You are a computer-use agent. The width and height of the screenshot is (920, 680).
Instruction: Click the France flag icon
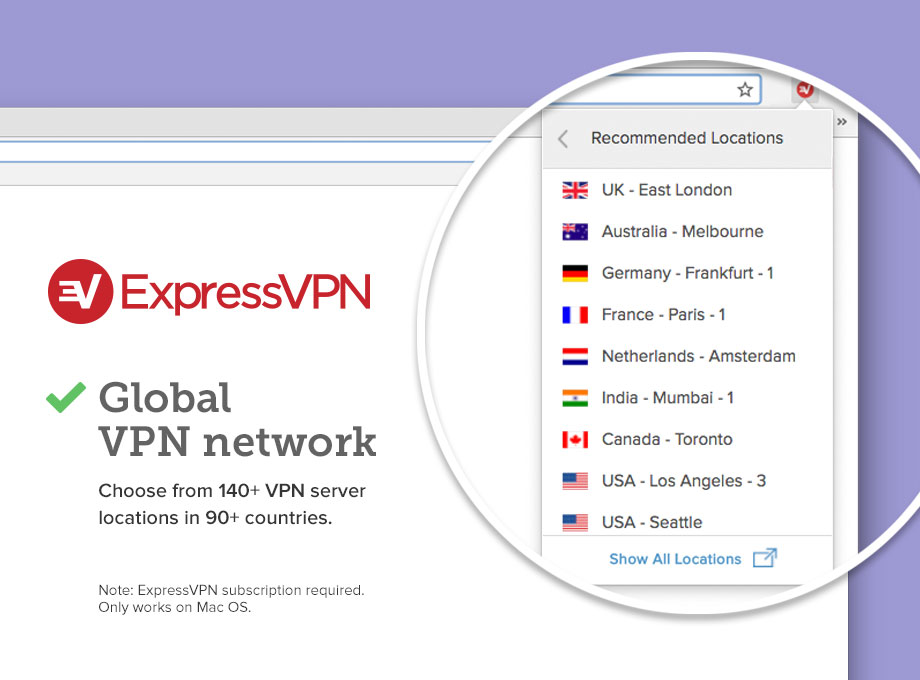(x=575, y=315)
